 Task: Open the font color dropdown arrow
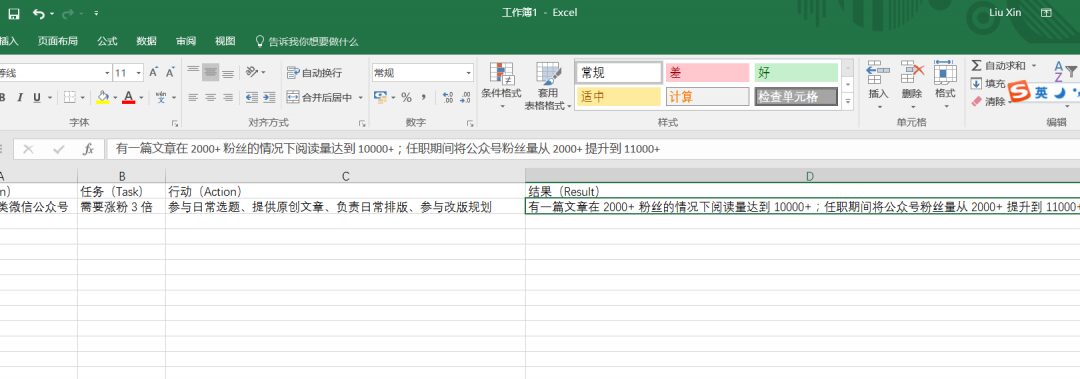[141, 98]
